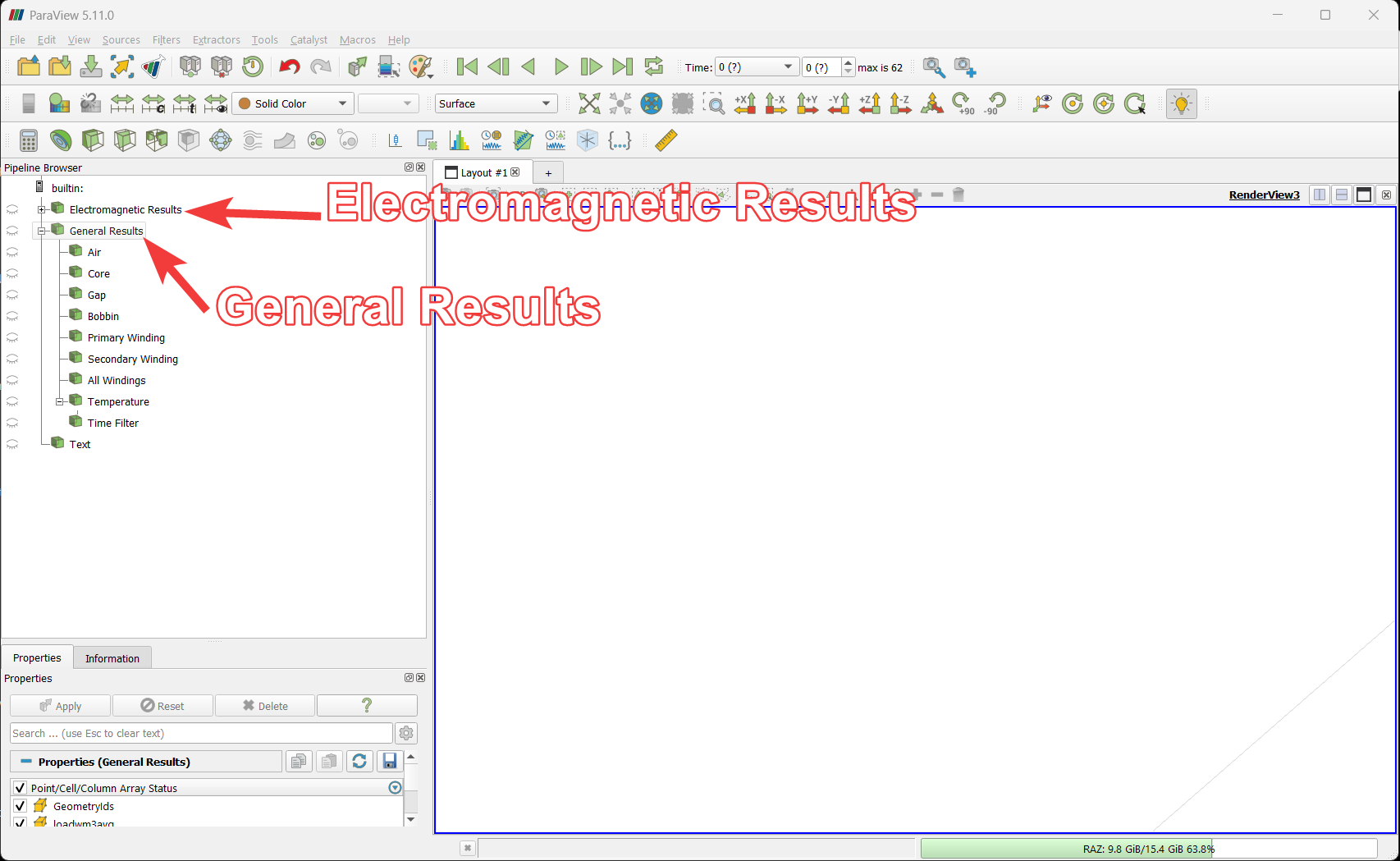Click the RAZ memory usage progress bar
Screen dimensions: 1400x861
[x=1148, y=849]
